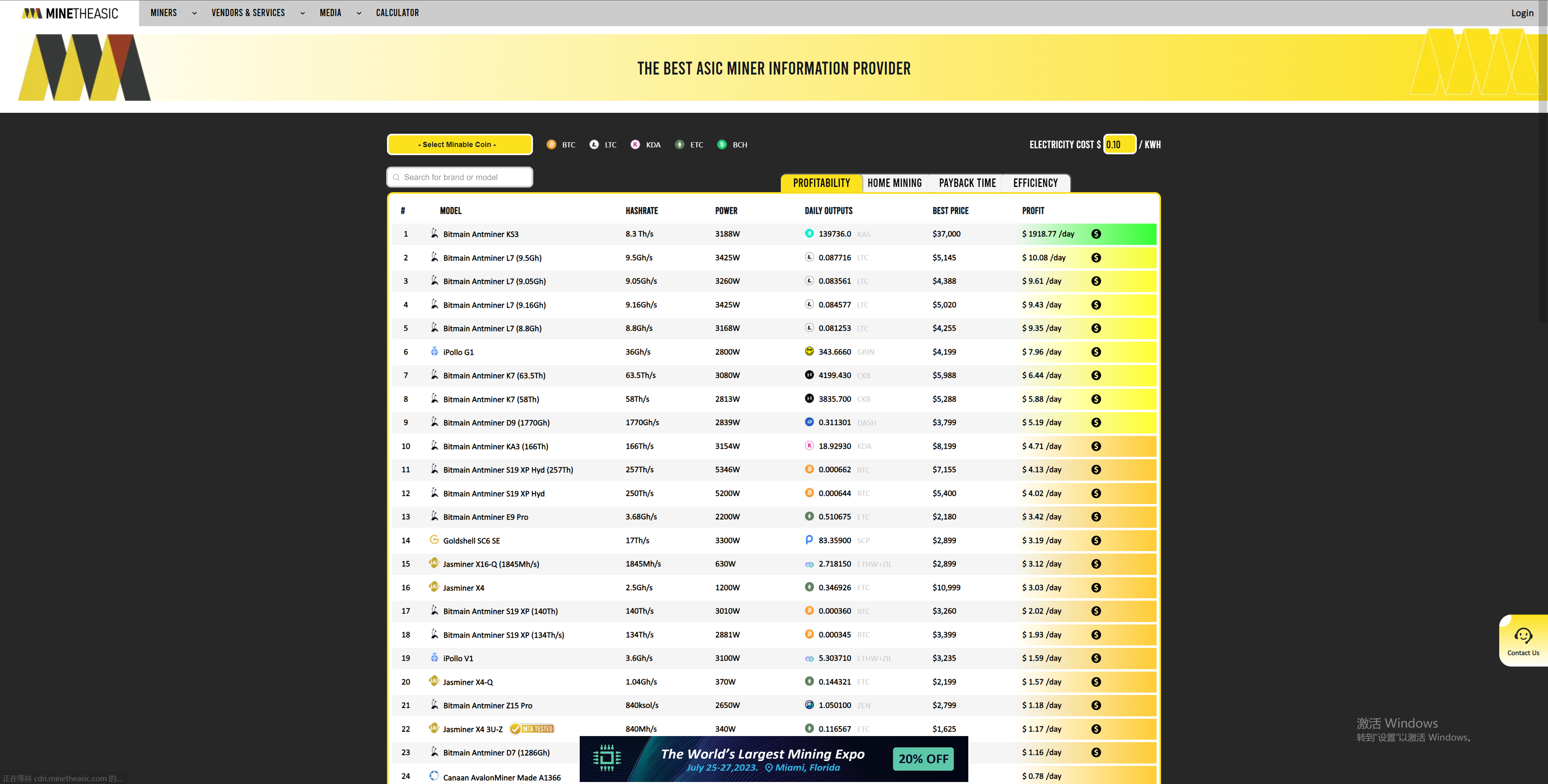Screen dimensions: 1548x784
Task: Open the Select Minable Coin dropdown
Action: (460, 145)
